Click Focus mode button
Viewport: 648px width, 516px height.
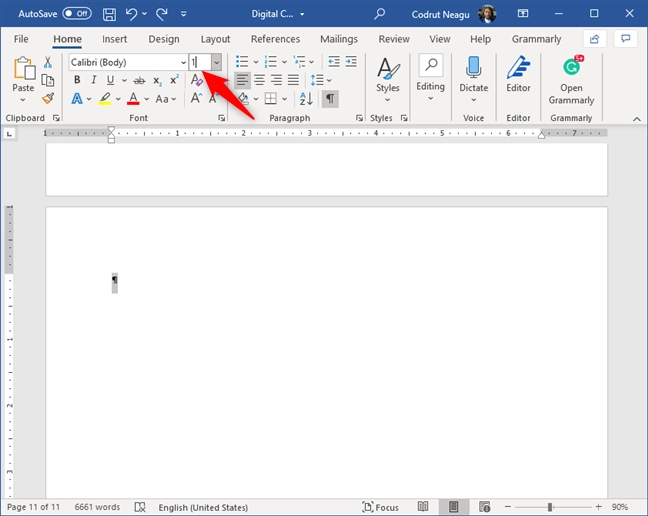pos(381,507)
